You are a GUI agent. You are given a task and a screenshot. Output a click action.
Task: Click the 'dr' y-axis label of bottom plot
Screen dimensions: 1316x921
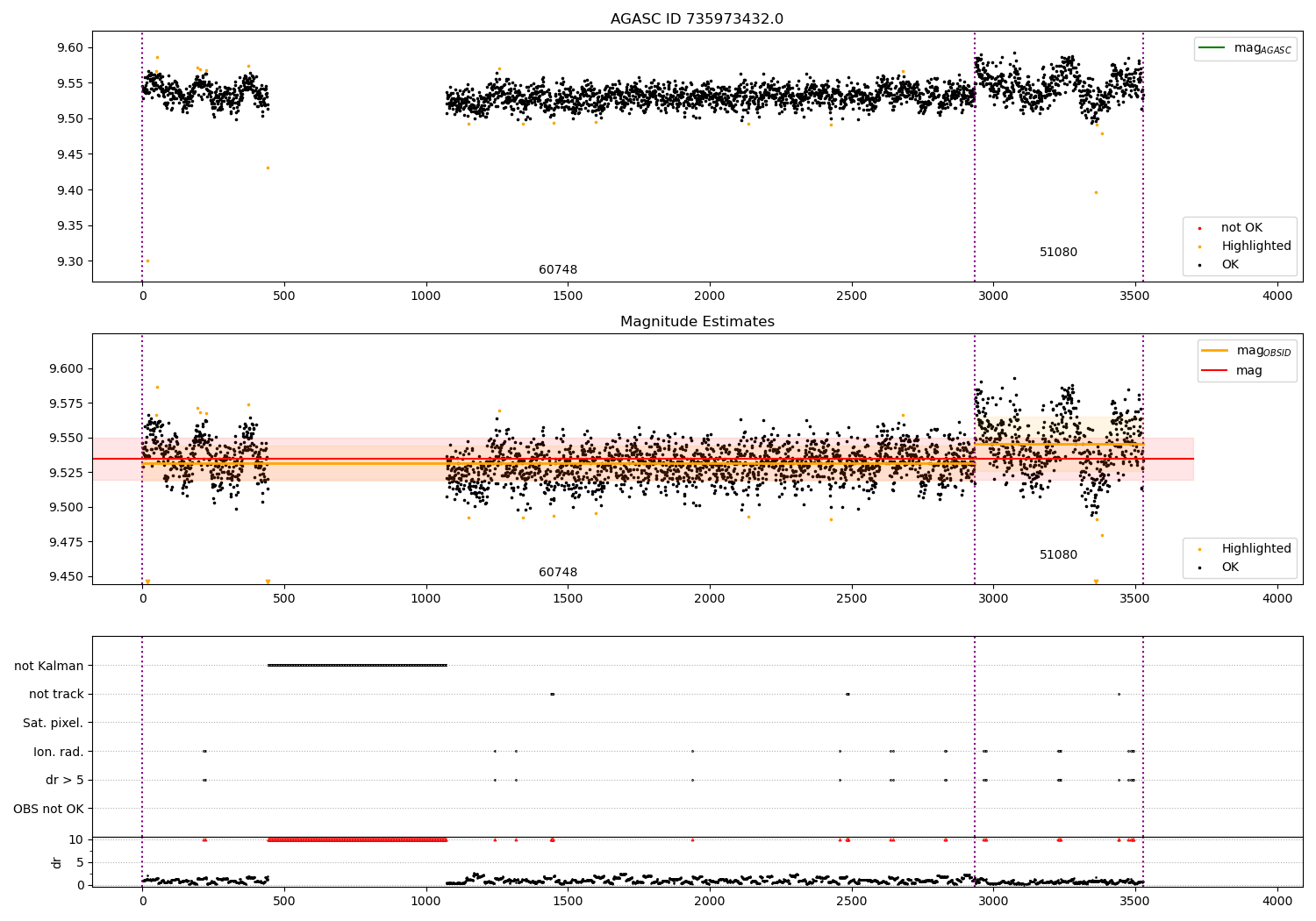pos(57,862)
